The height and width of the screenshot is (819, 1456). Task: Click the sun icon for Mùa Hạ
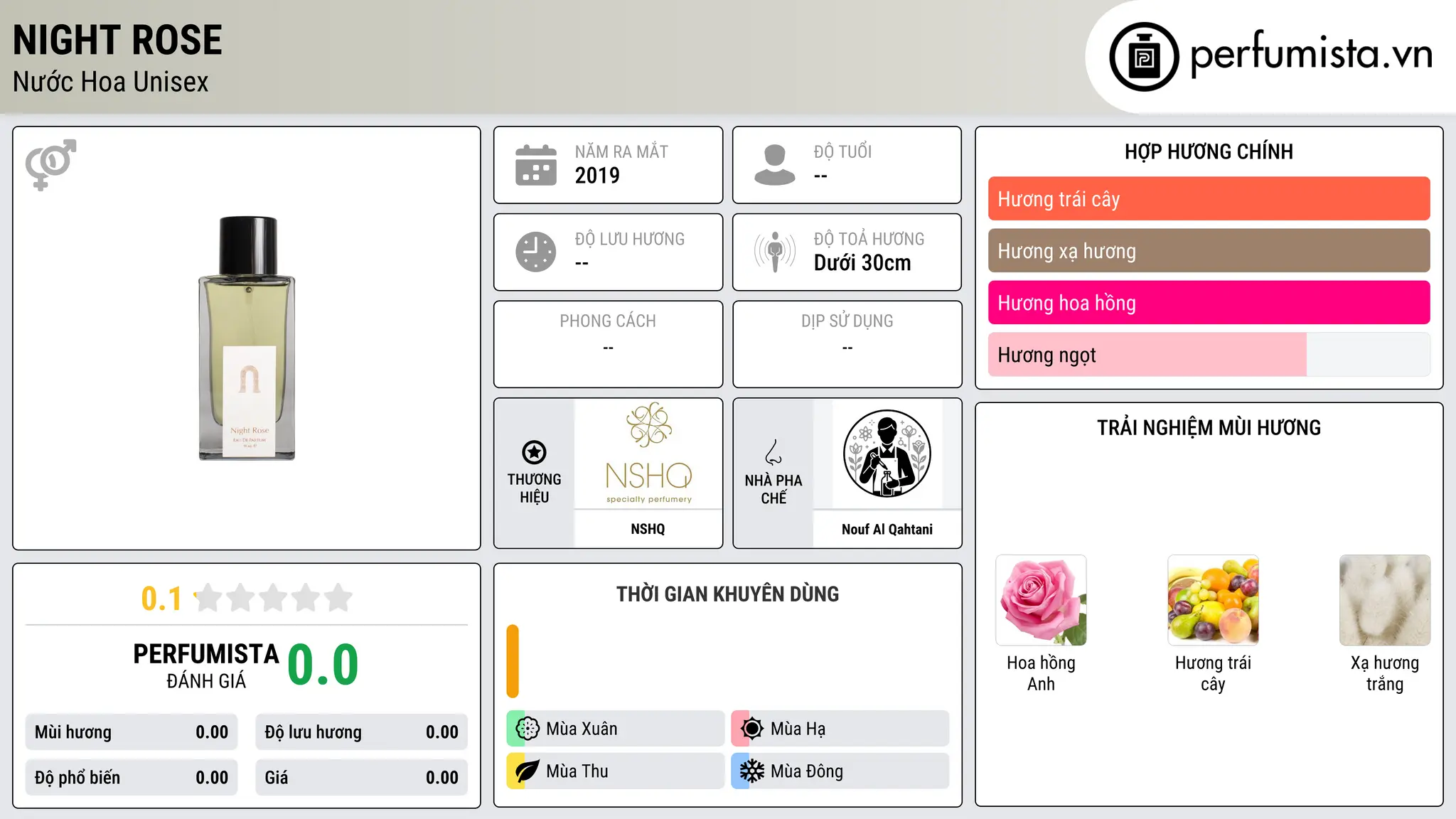pos(752,729)
